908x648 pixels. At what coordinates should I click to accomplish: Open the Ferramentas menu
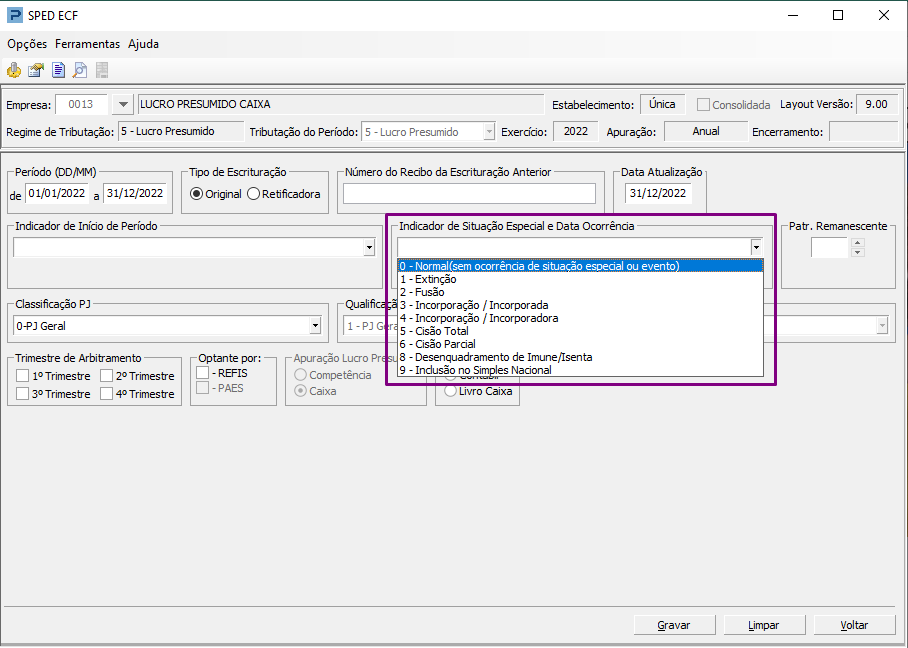coord(87,44)
